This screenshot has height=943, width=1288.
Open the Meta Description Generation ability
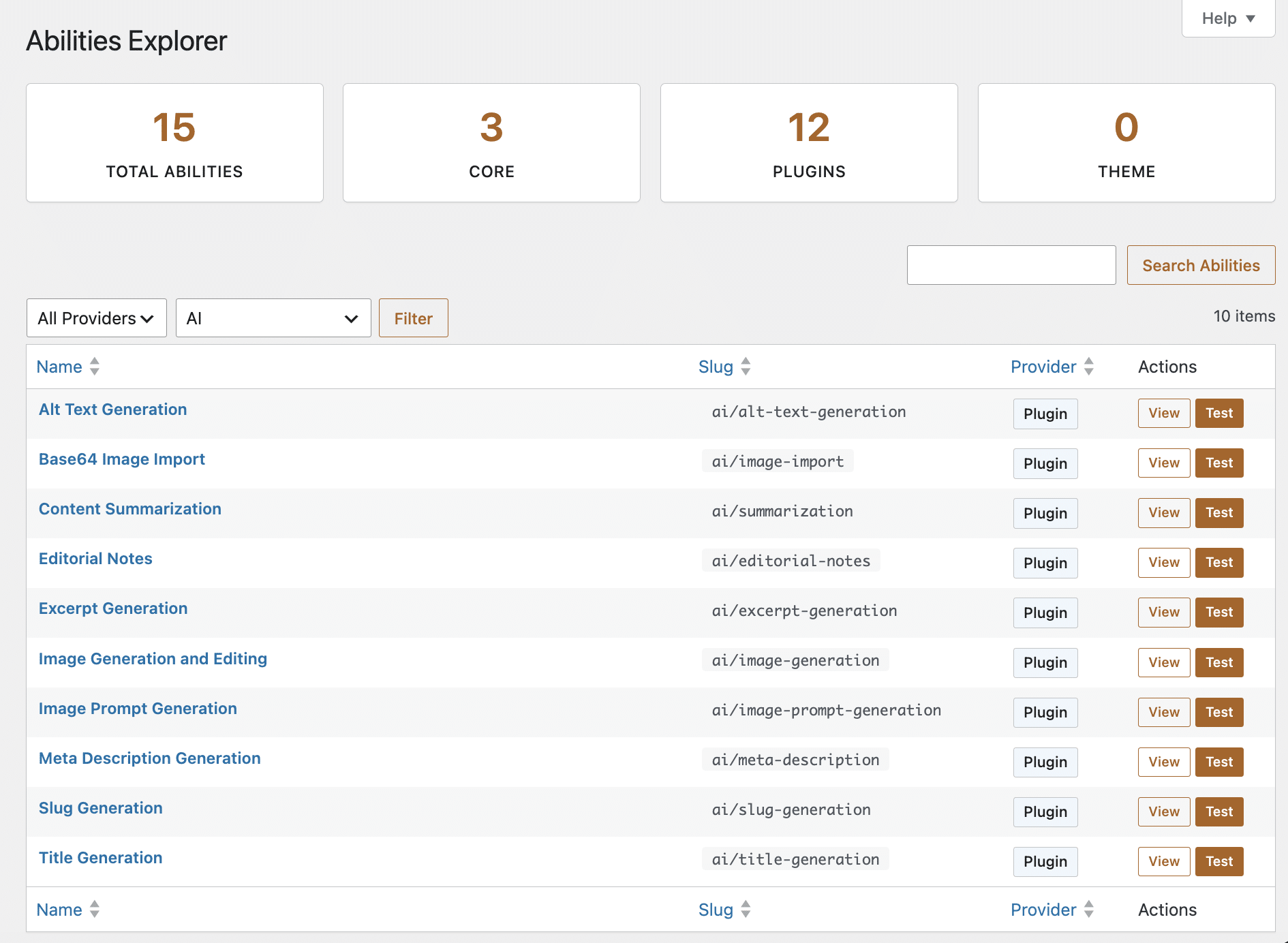click(150, 758)
